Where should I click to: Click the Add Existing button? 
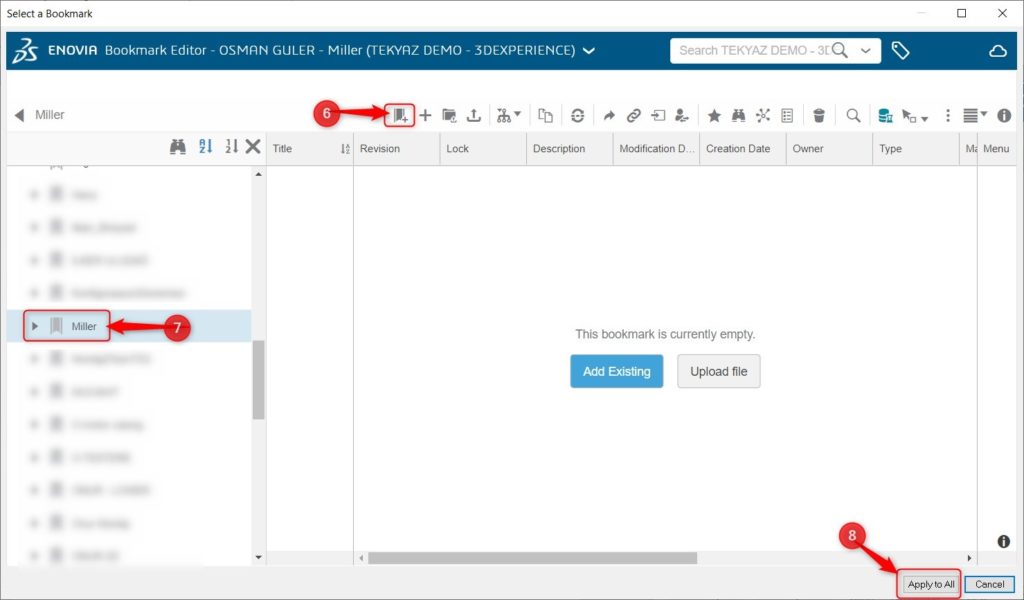(616, 371)
